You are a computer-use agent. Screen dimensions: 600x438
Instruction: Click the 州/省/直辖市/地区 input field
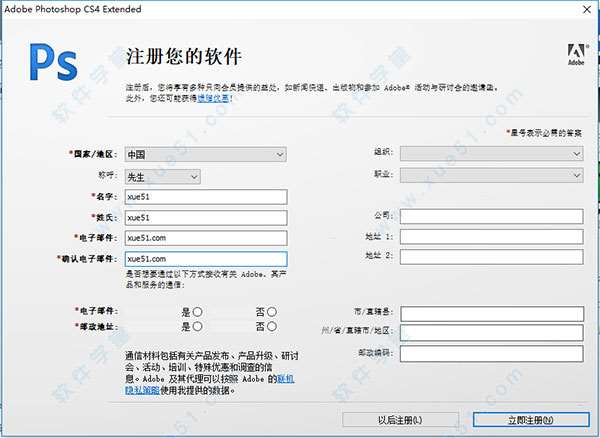coord(492,333)
